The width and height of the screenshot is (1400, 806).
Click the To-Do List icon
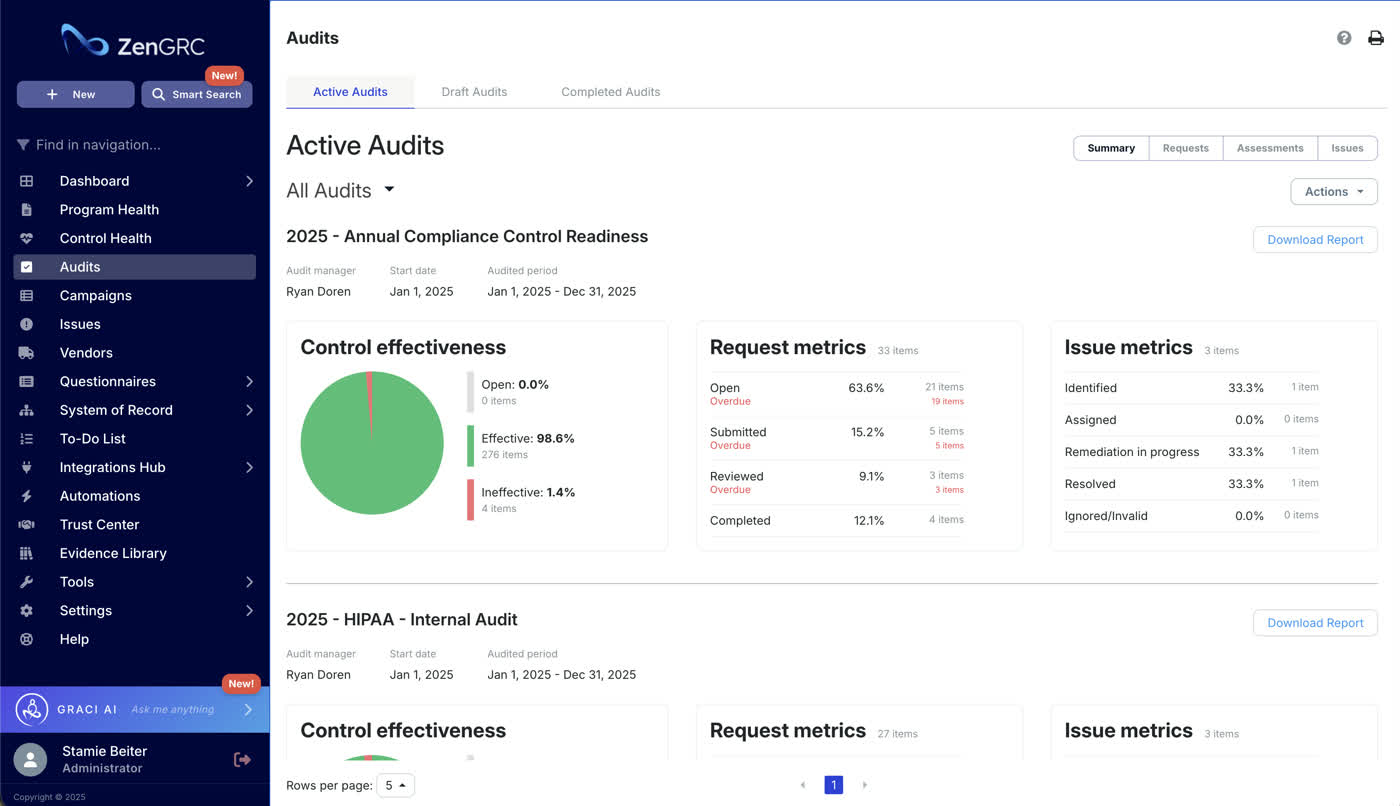click(x=27, y=439)
